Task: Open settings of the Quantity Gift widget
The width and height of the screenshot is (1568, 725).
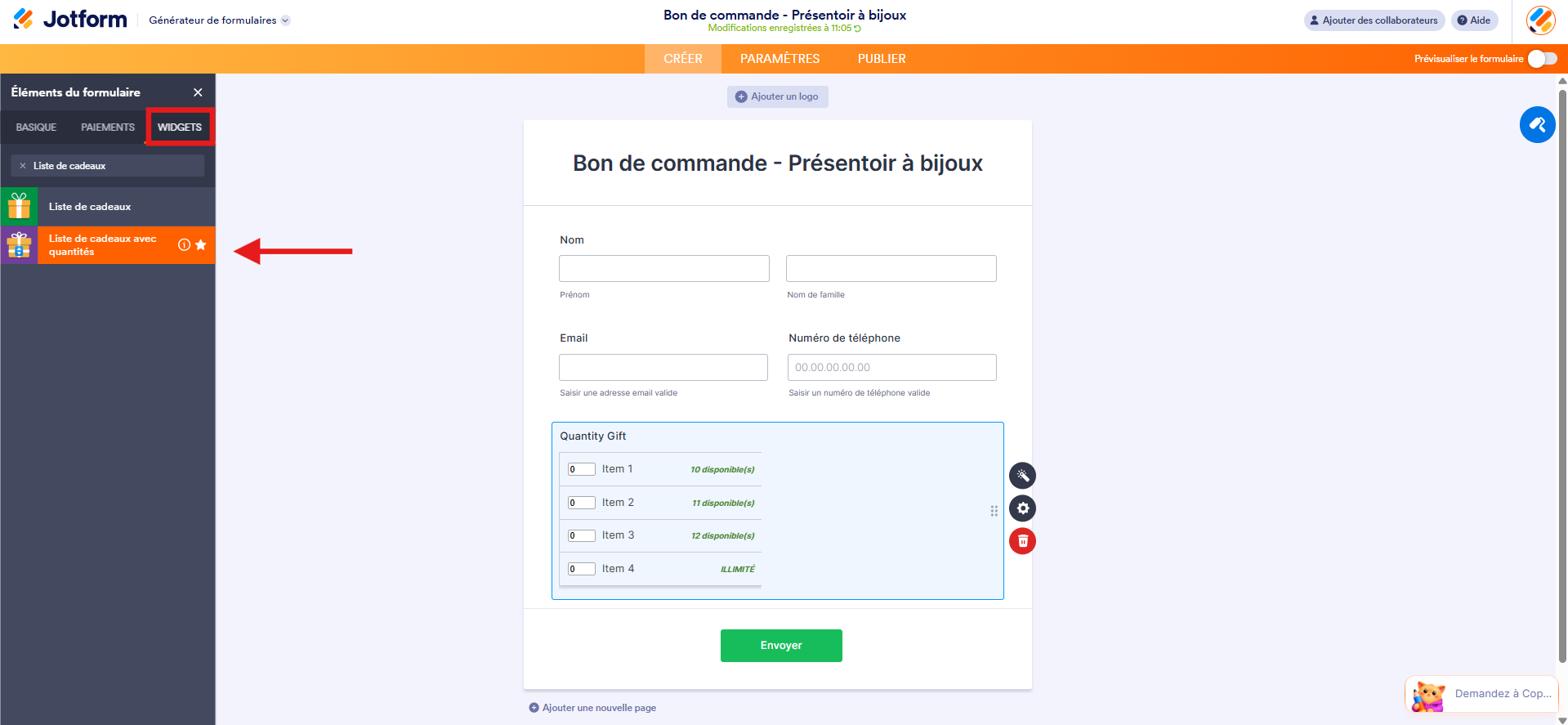Action: pyautogui.click(x=1022, y=508)
